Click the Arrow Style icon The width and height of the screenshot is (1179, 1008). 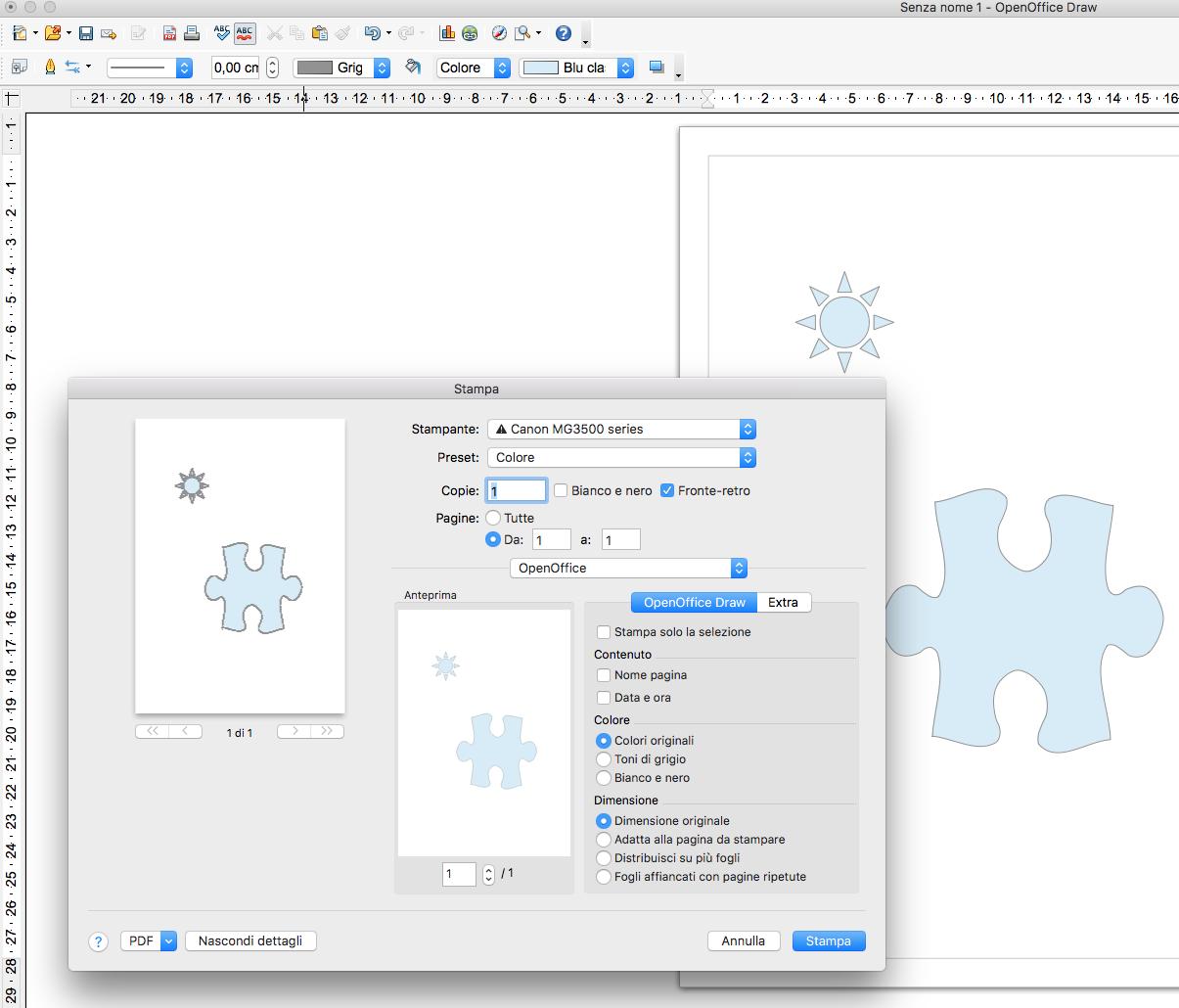point(72,68)
